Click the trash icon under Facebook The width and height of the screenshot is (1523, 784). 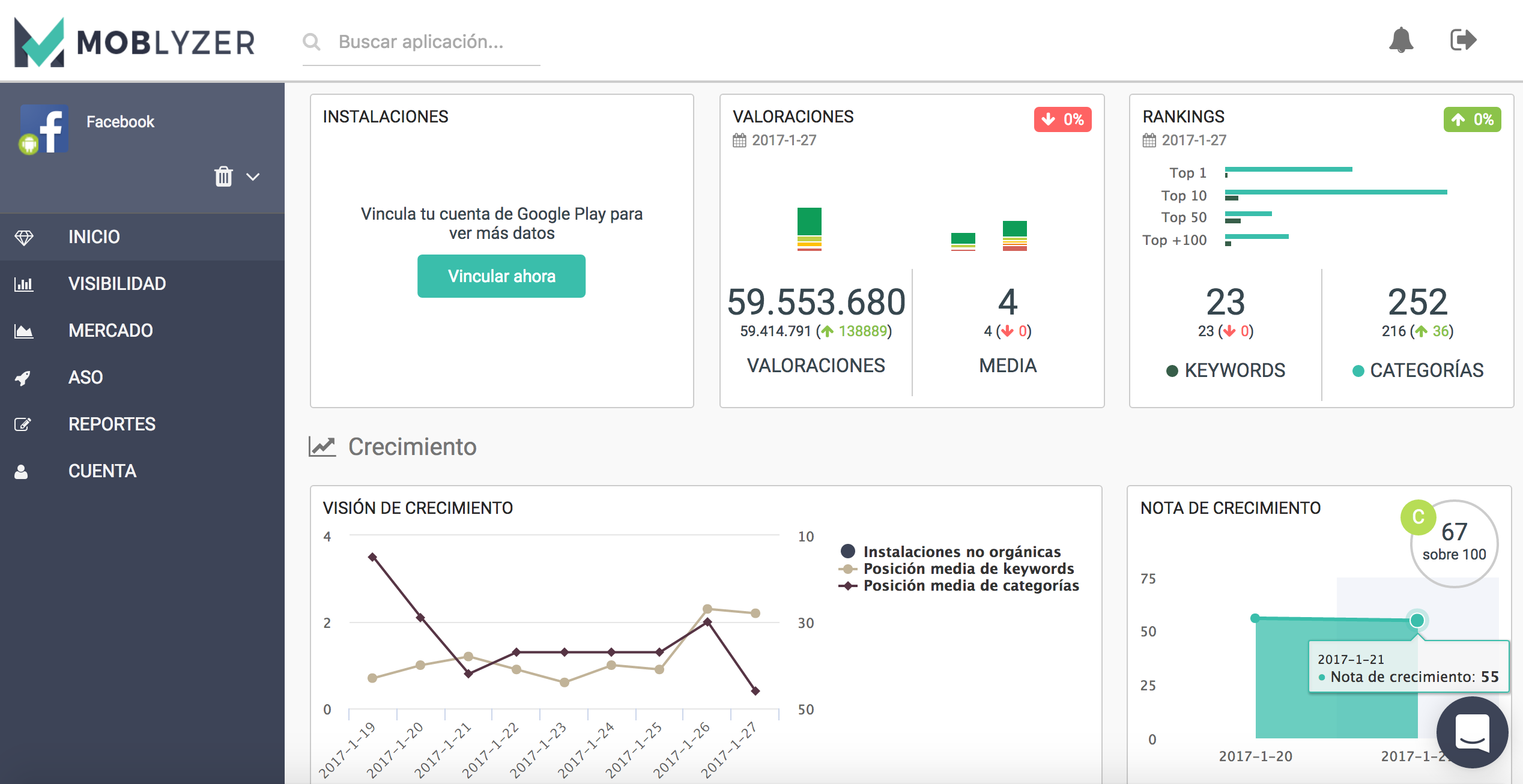(223, 176)
